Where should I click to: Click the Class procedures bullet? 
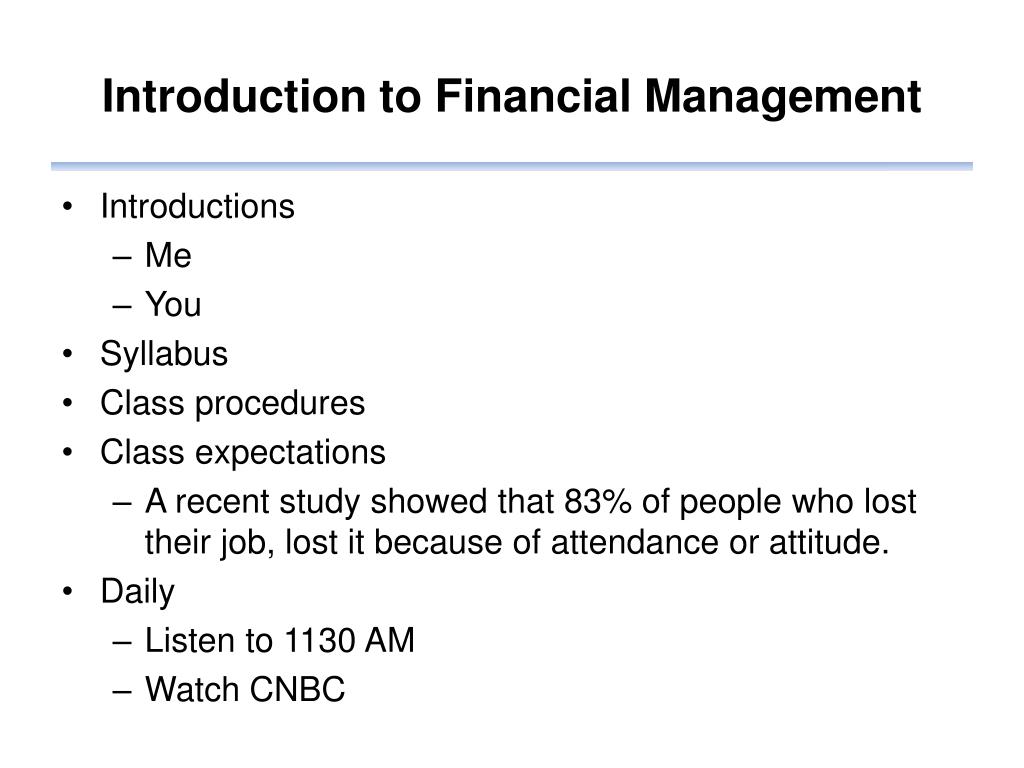232,404
